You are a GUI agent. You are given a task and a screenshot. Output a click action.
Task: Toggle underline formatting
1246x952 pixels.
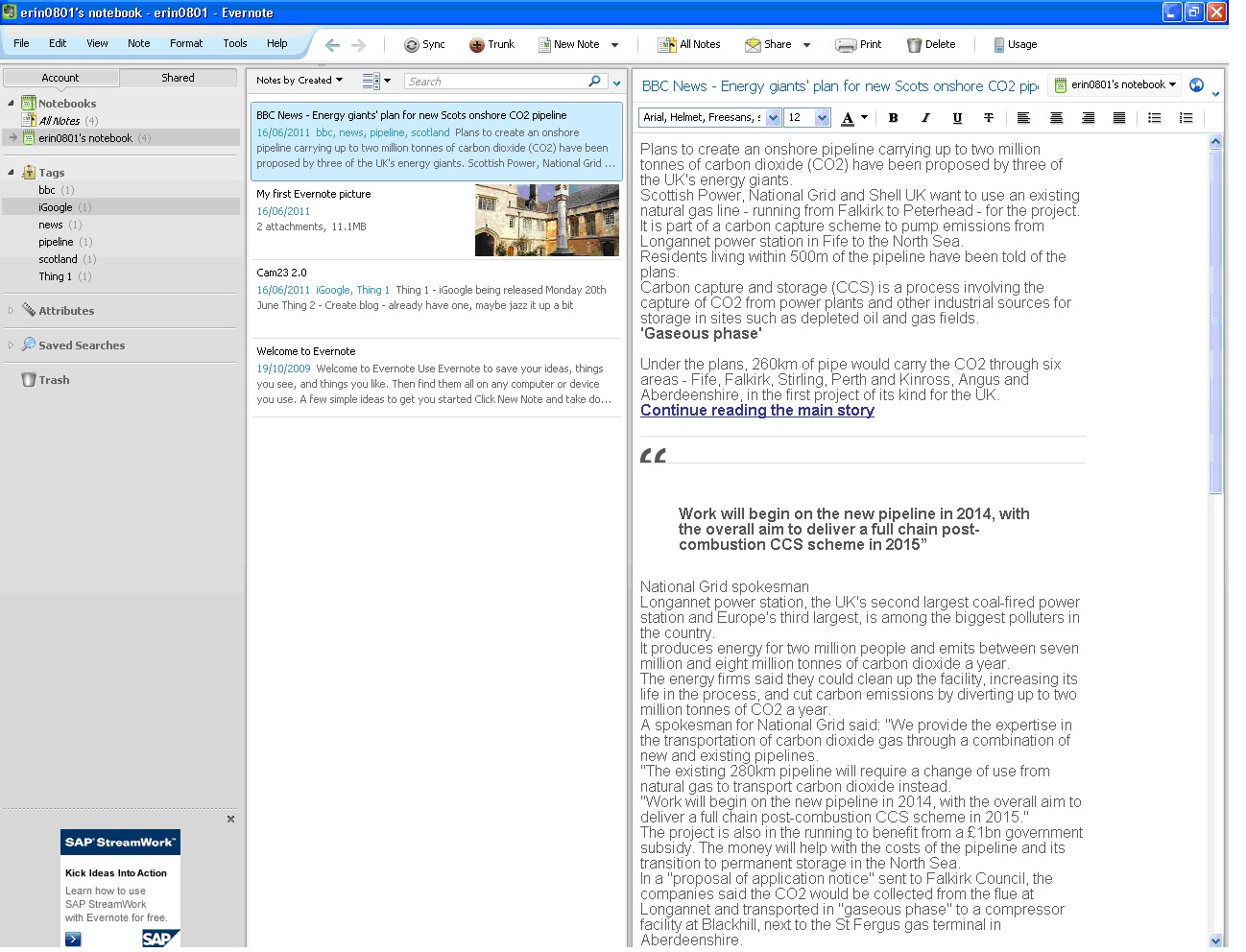point(957,118)
